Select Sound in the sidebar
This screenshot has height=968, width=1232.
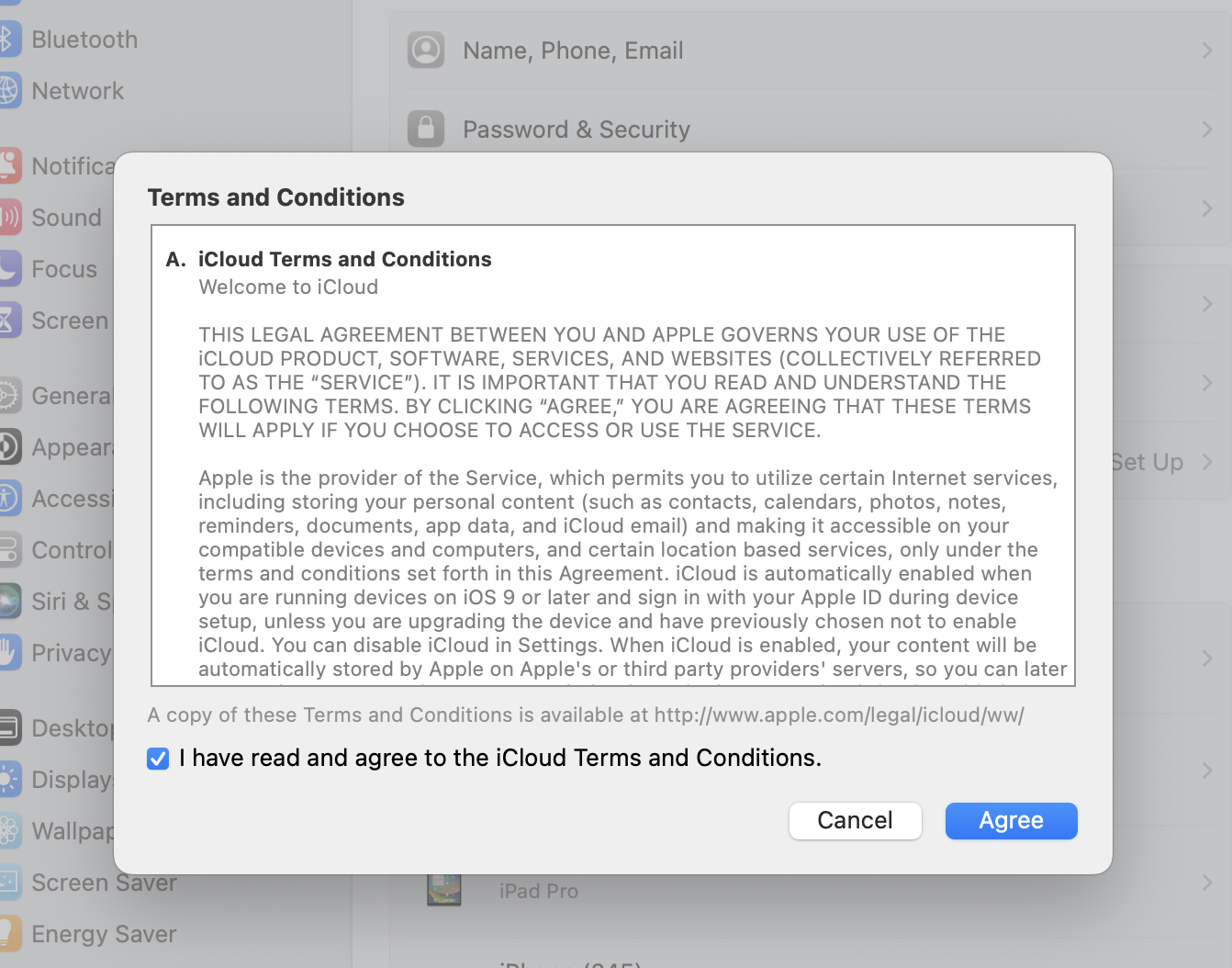point(66,218)
